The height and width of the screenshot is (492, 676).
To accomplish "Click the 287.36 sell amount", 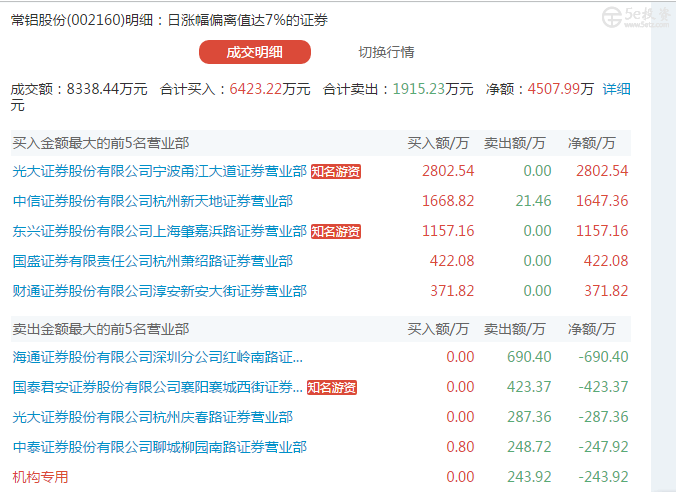I will click(x=529, y=417).
